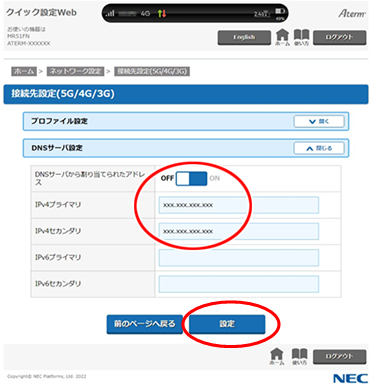Focus the IPv4セカンダリ input field
372x386 pixels.
[x=239, y=231]
